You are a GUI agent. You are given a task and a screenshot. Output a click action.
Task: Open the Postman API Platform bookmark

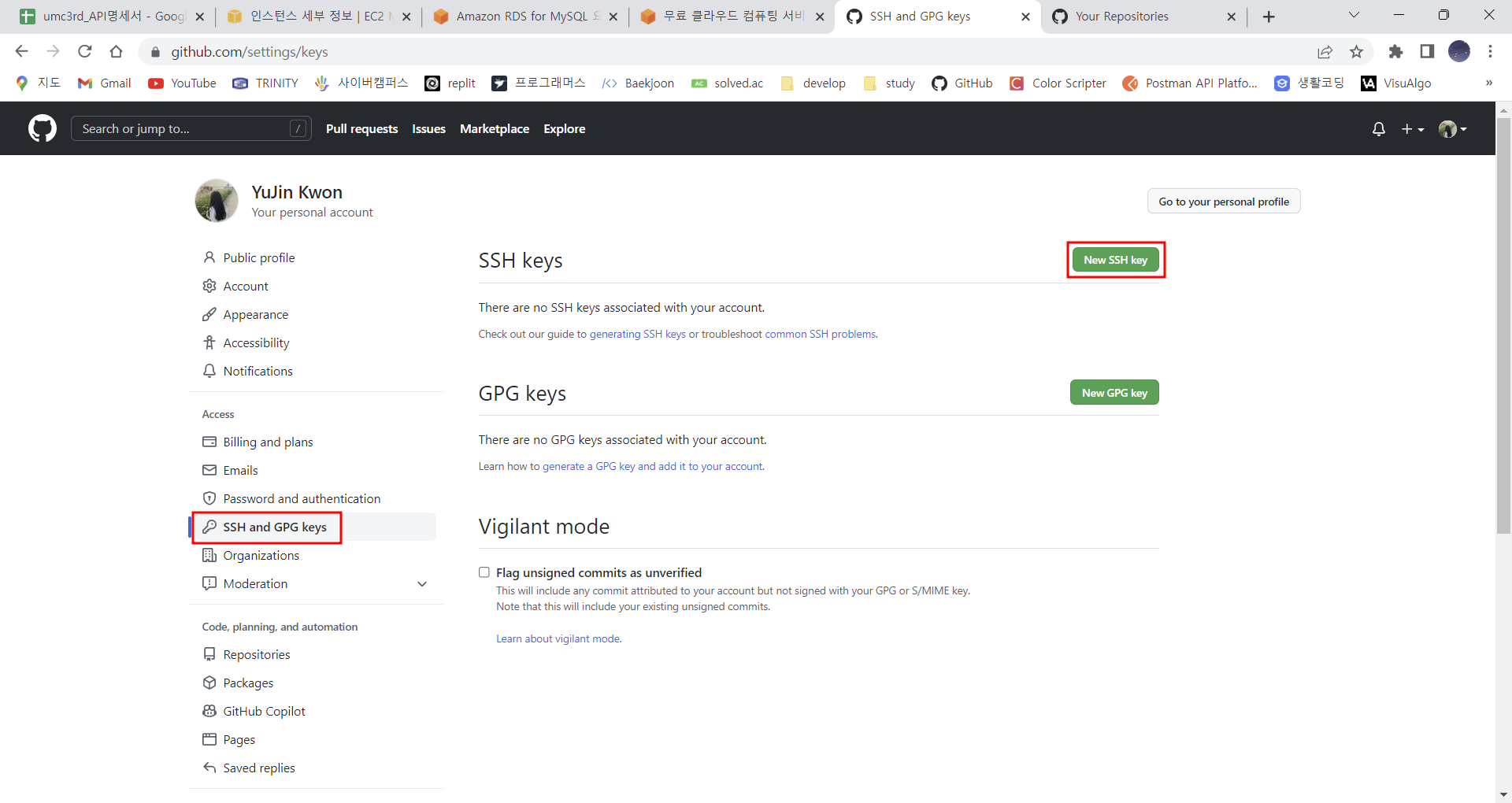coord(1190,83)
